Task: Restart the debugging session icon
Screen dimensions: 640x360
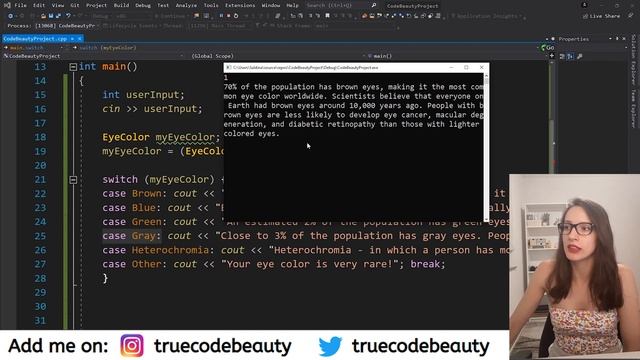Action: [236, 16]
